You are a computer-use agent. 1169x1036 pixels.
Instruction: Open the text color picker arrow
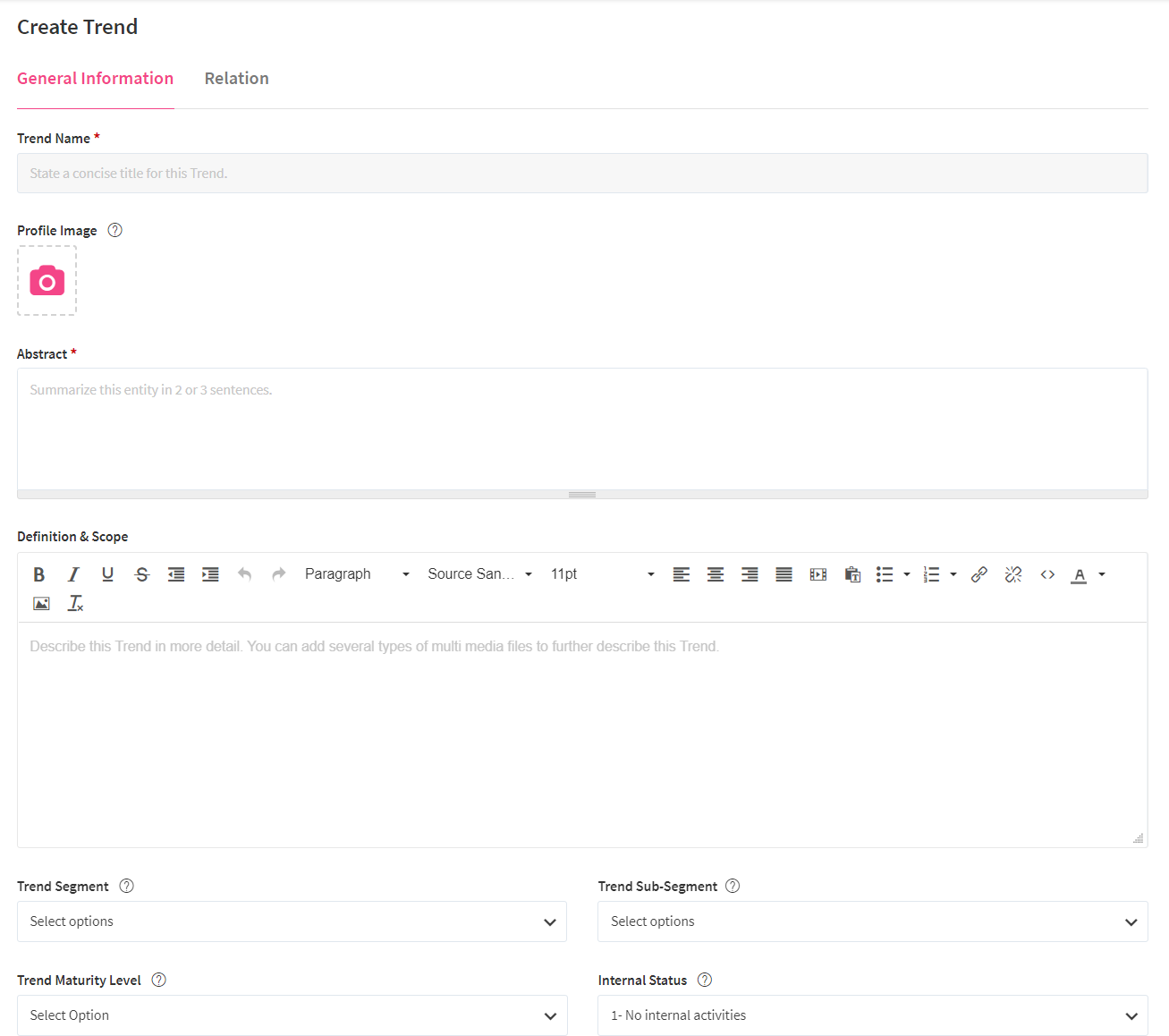point(1102,574)
